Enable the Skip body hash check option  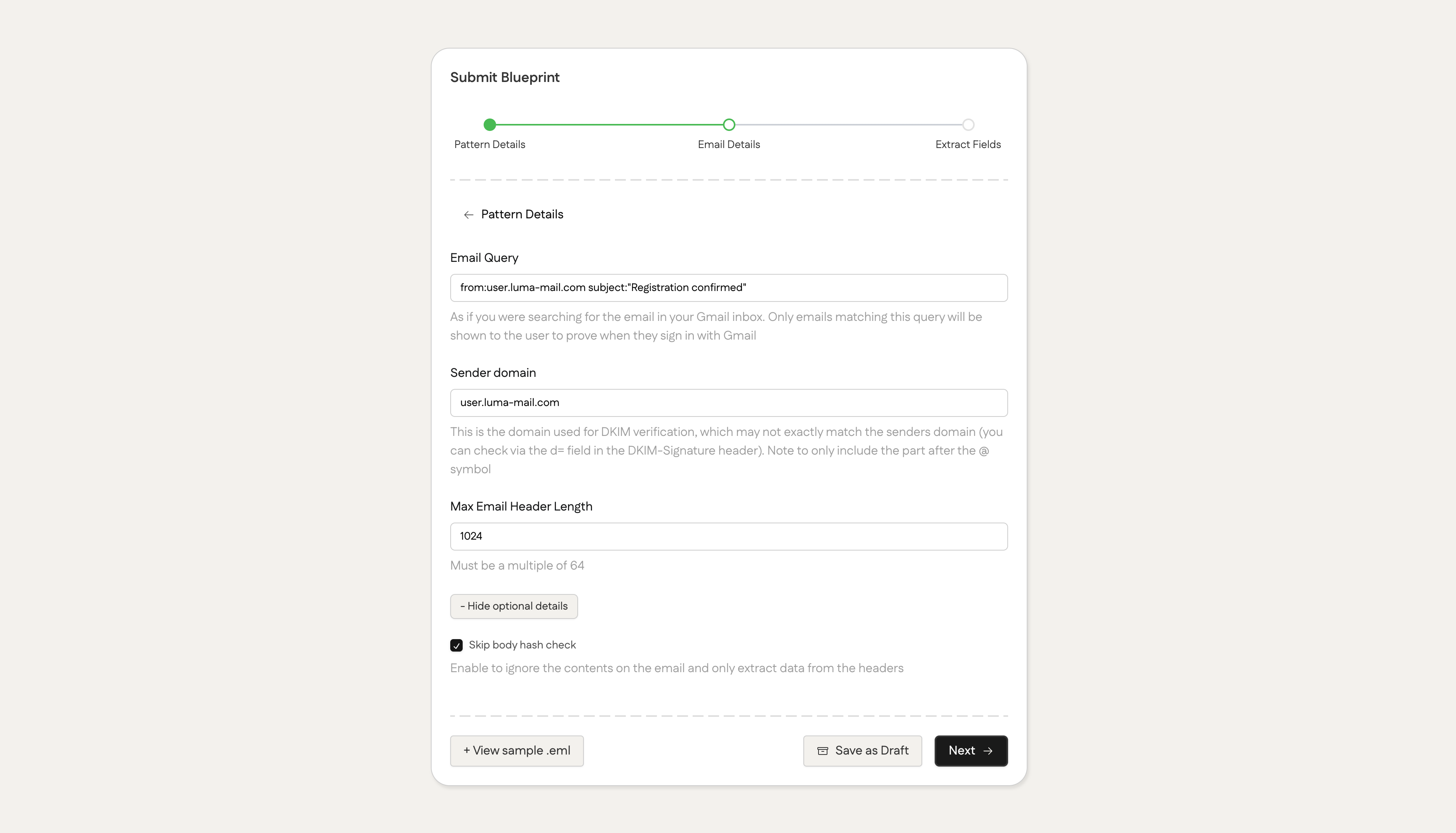click(x=456, y=645)
